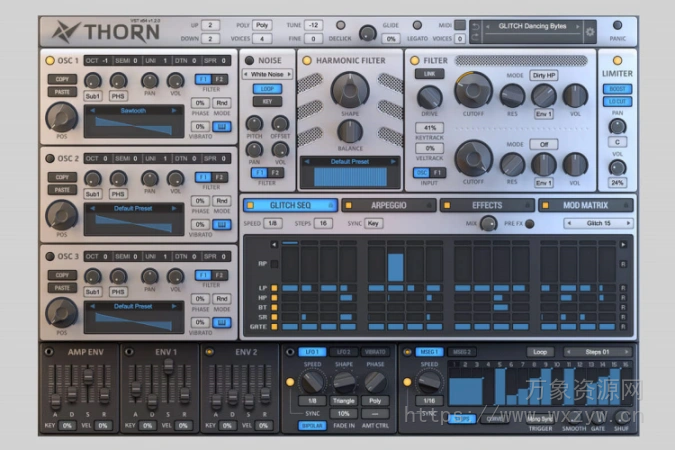
Task: Click OSC 2 vibrato keyboard icon button
Action: click(x=222, y=224)
